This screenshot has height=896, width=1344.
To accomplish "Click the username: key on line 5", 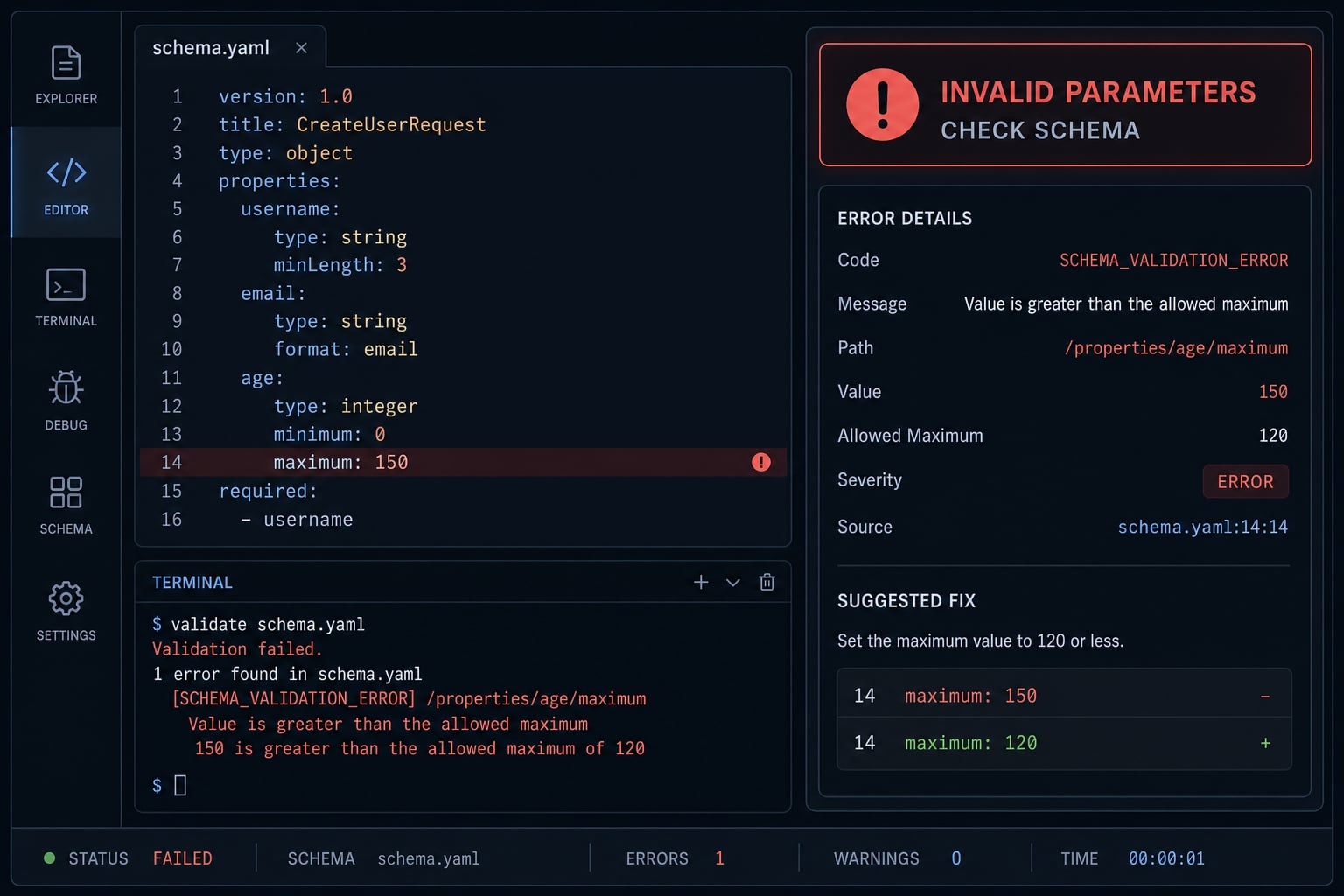I will [x=290, y=209].
